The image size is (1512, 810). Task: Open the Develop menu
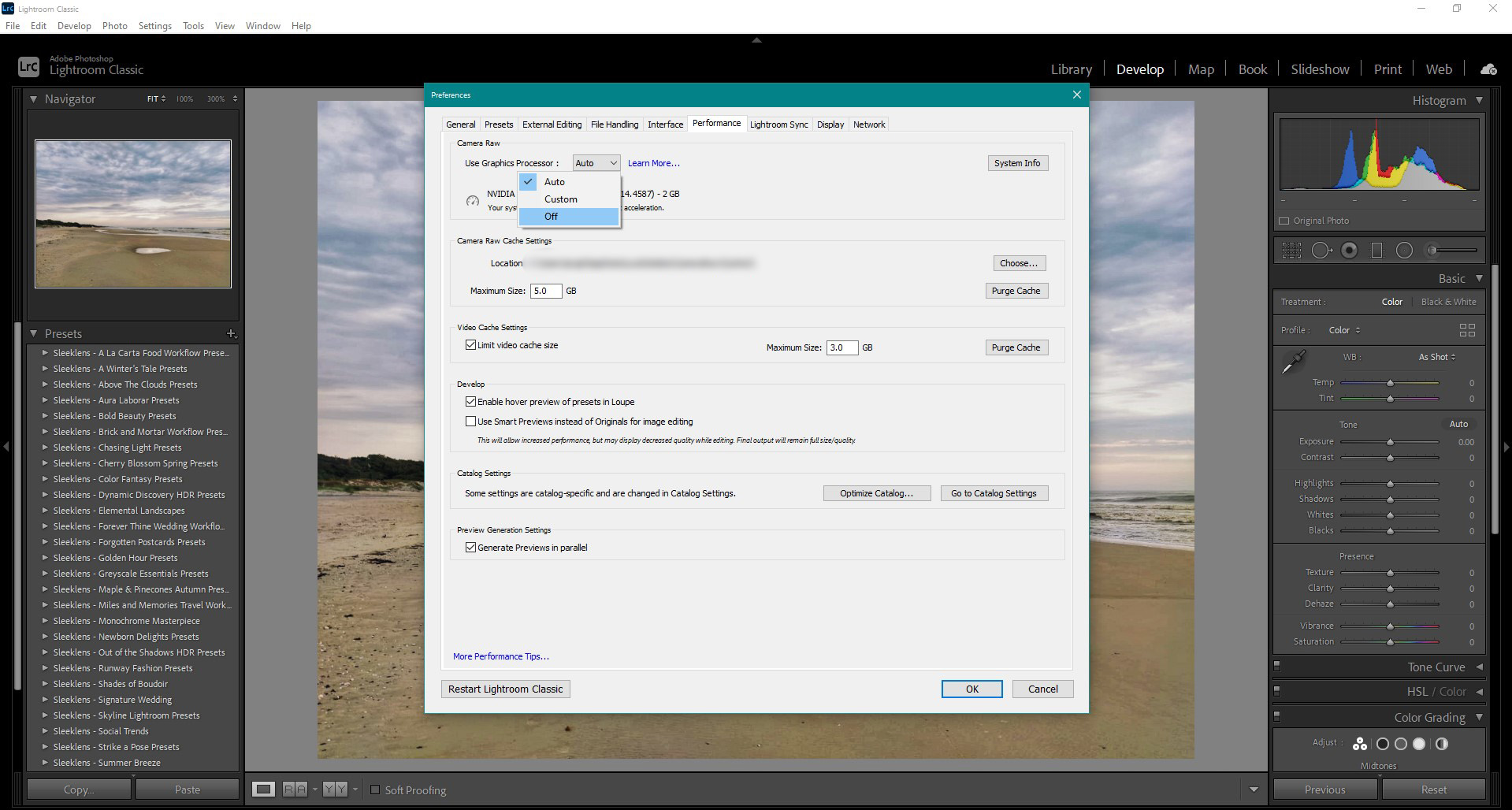point(74,26)
